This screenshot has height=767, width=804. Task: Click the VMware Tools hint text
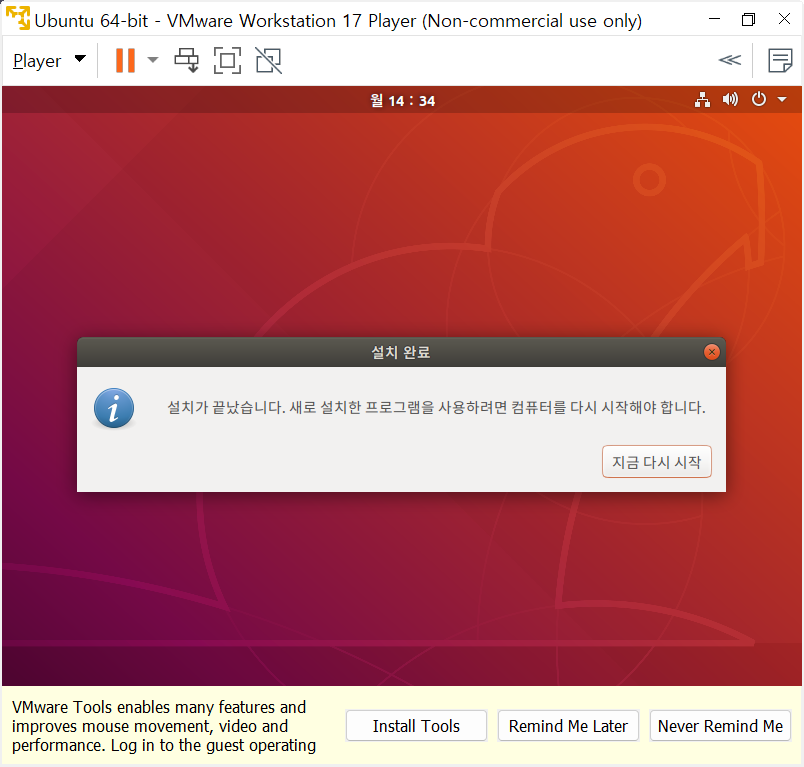click(164, 726)
